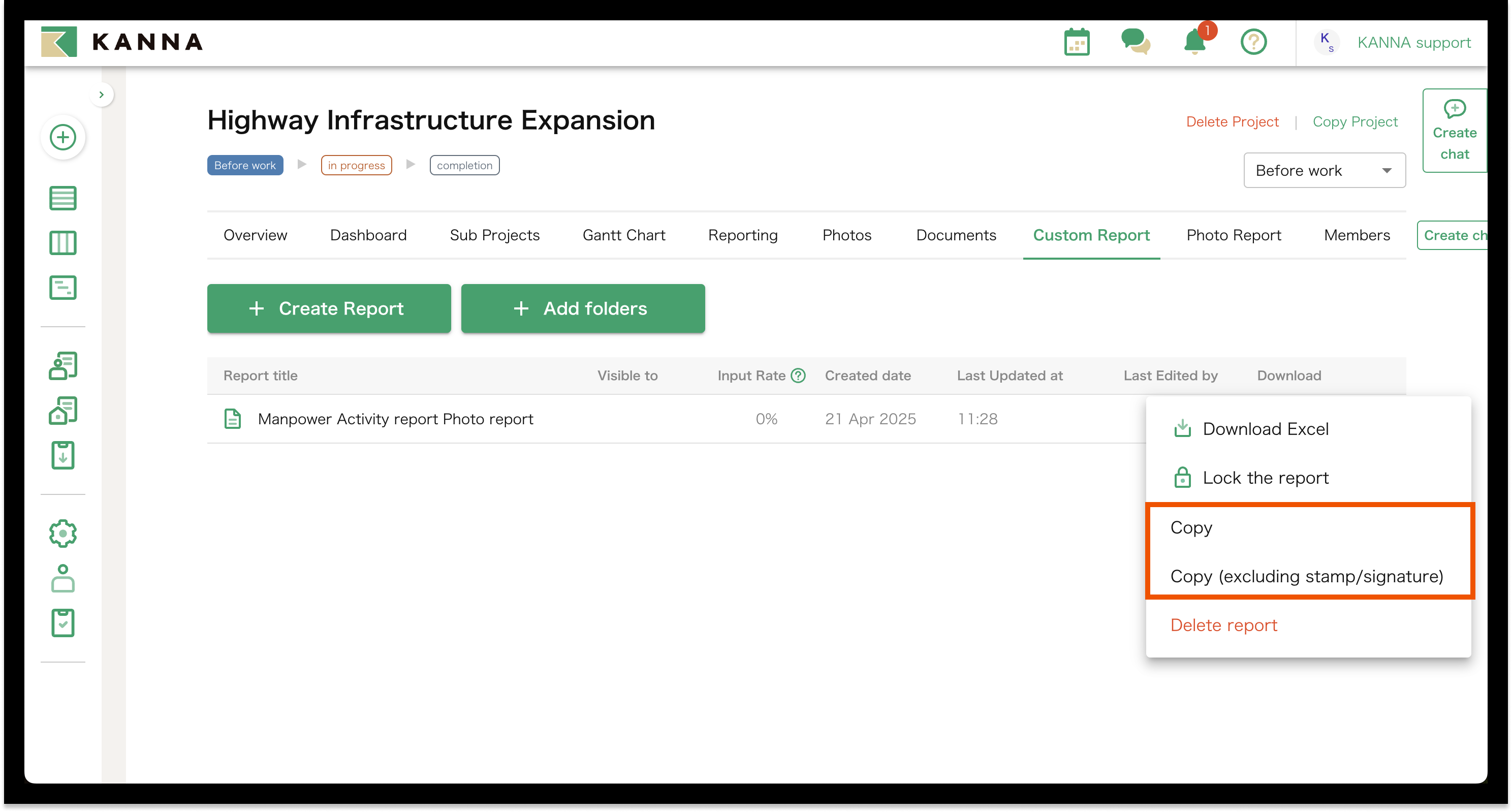Image resolution: width=1512 pixels, height=812 pixels.
Task: Click the Create Report button
Action: pyautogui.click(x=329, y=308)
